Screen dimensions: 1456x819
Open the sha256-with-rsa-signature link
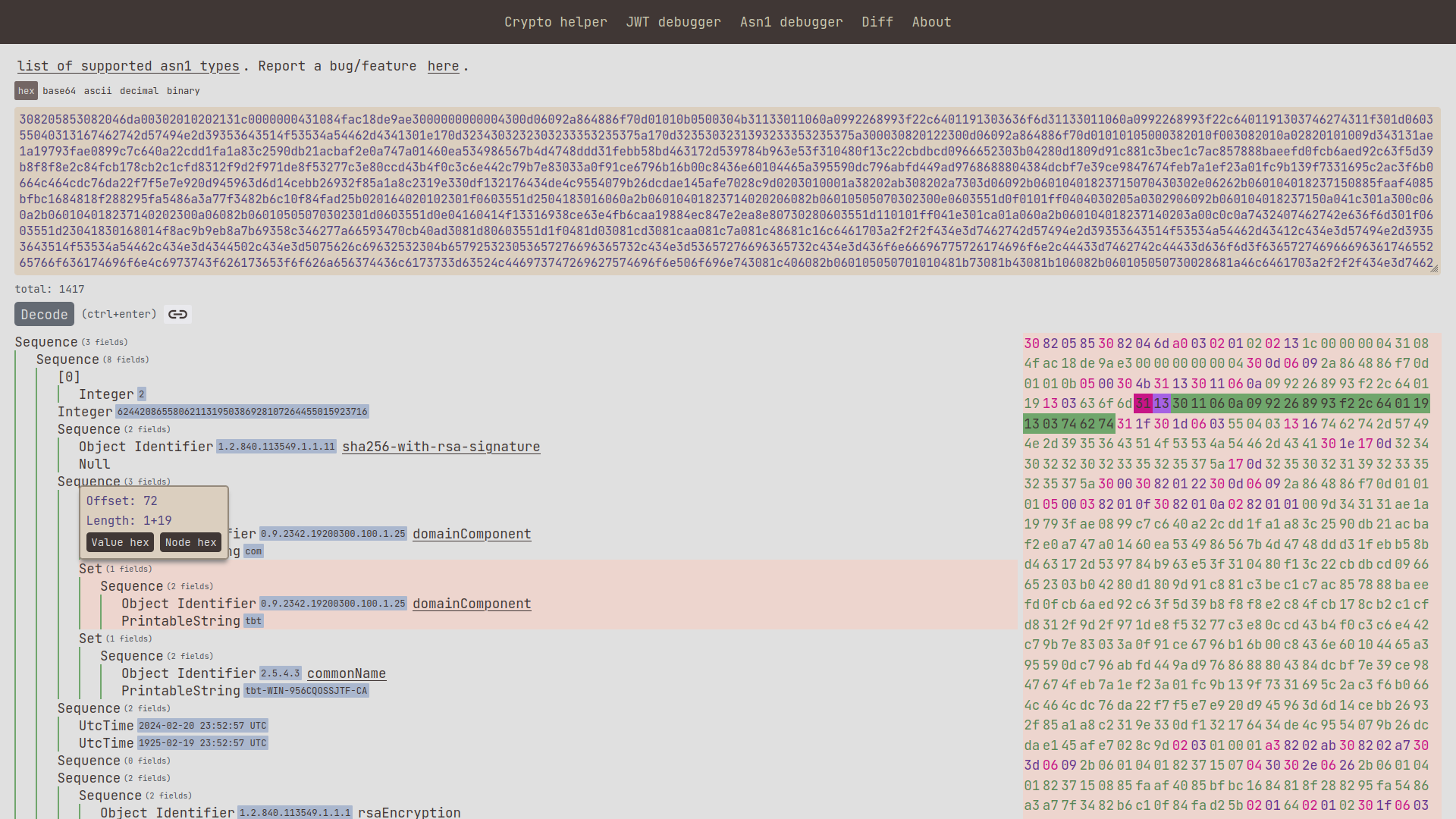441,447
